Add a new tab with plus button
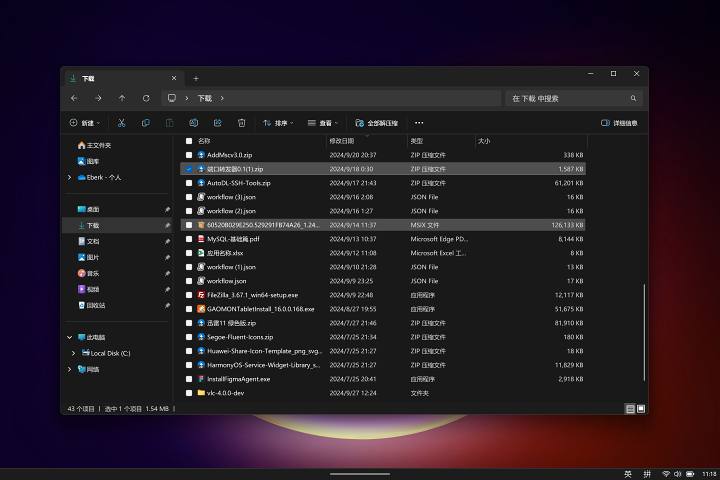Image resolution: width=720 pixels, height=480 pixels. [x=196, y=78]
